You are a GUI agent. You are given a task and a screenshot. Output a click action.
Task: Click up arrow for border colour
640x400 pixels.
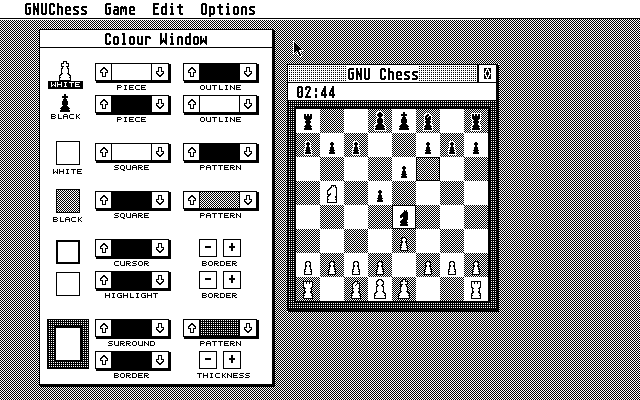coord(104,360)
